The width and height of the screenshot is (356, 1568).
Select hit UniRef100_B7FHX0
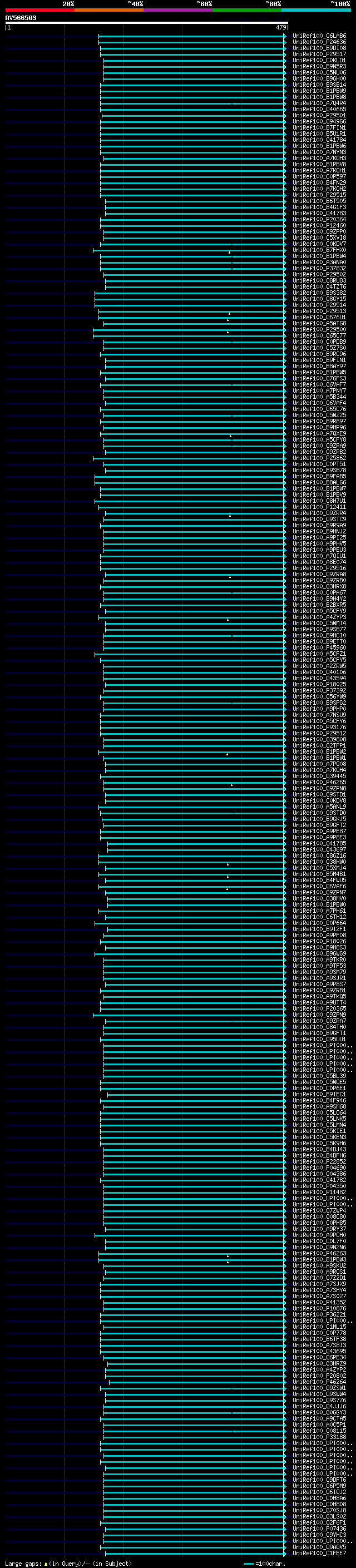(x=319, y=250)
